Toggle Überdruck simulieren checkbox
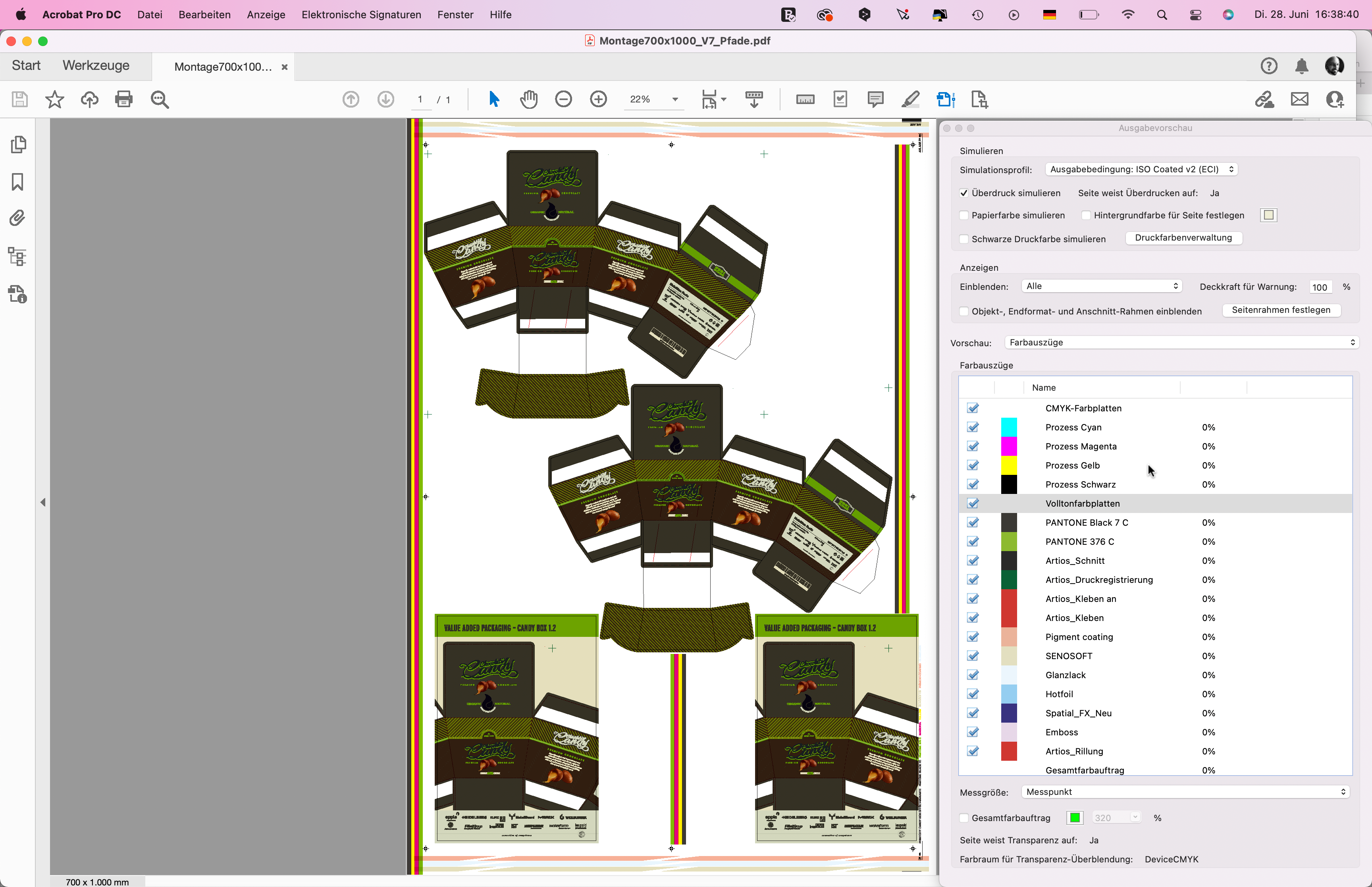This screenshot has width=1372, height=887. click(x=964, y=193)
